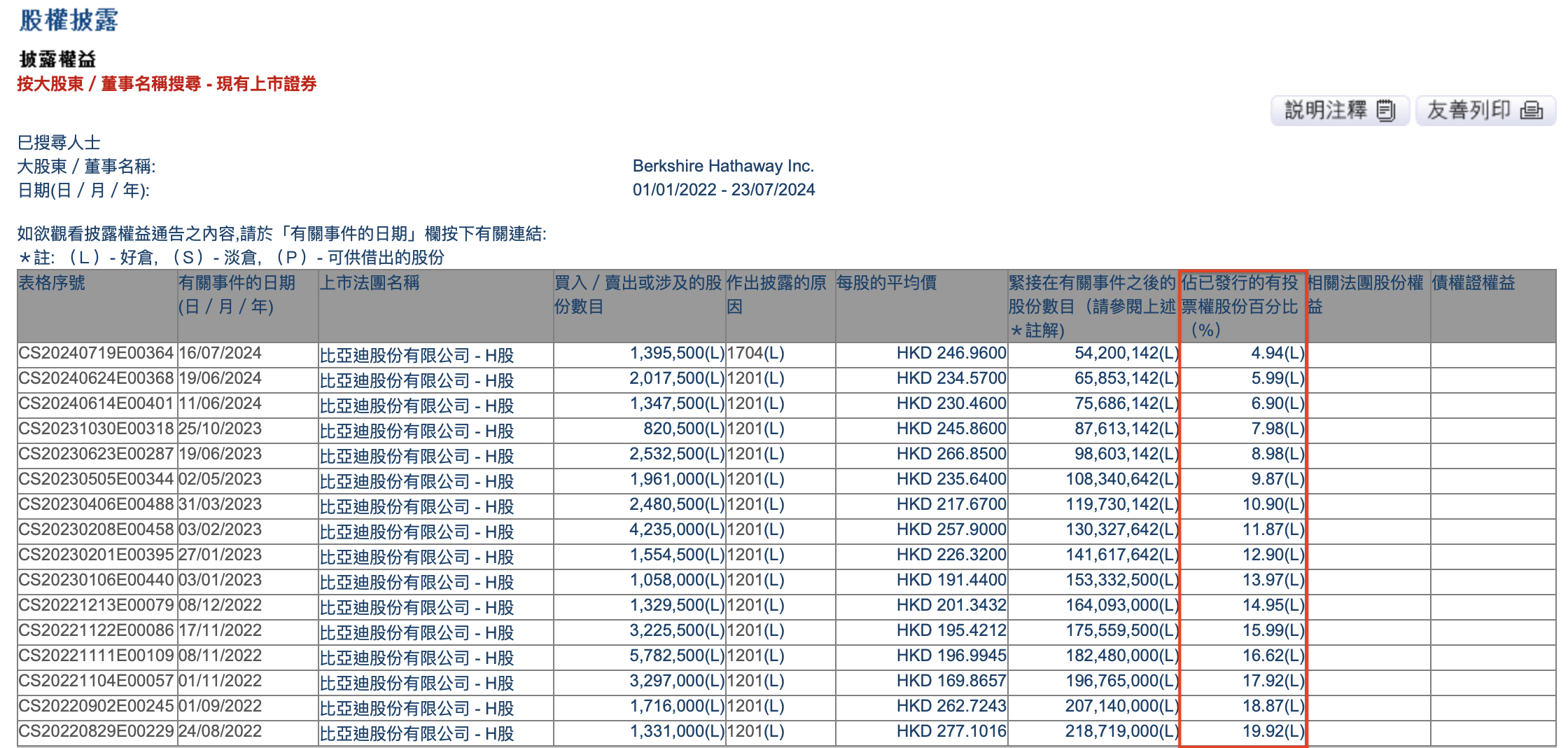Select form serial number CS20221122E00086
This screenshot has width=1568, height=748.
[96, 630]
